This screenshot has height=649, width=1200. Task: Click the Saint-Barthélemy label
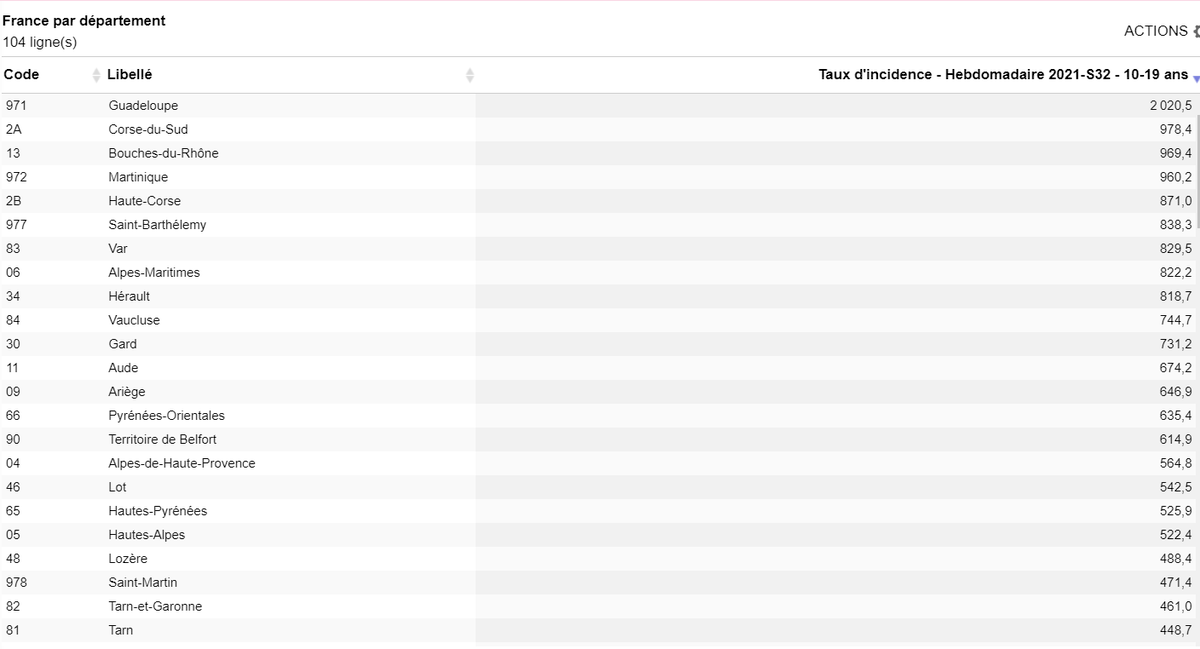click(157, 224)
